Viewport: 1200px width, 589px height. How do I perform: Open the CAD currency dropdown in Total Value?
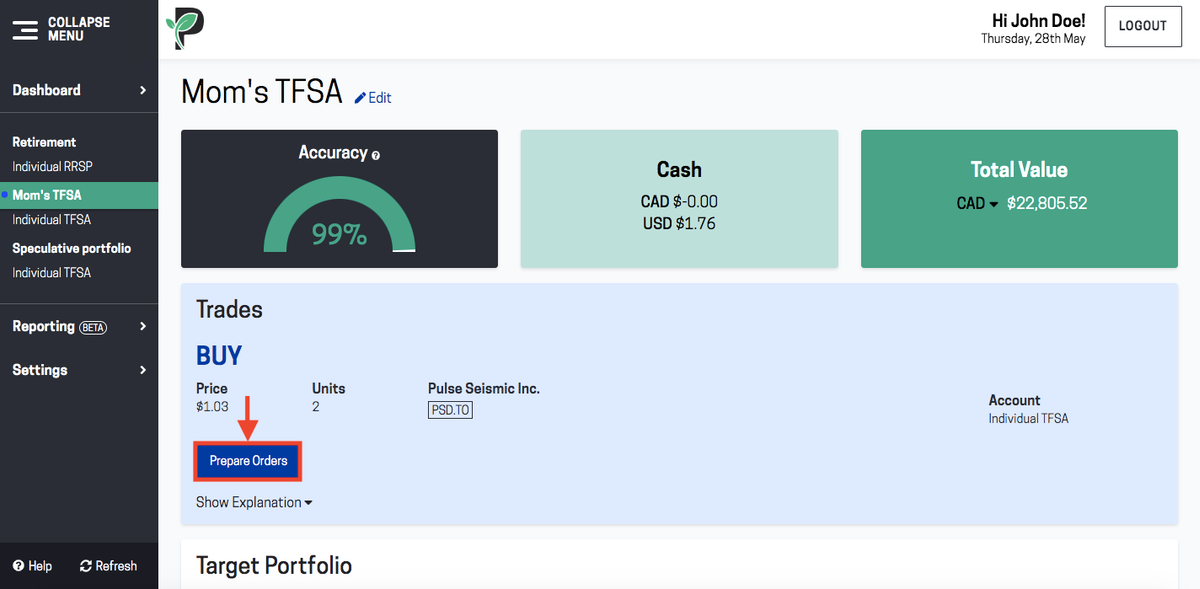pos(978,203)
